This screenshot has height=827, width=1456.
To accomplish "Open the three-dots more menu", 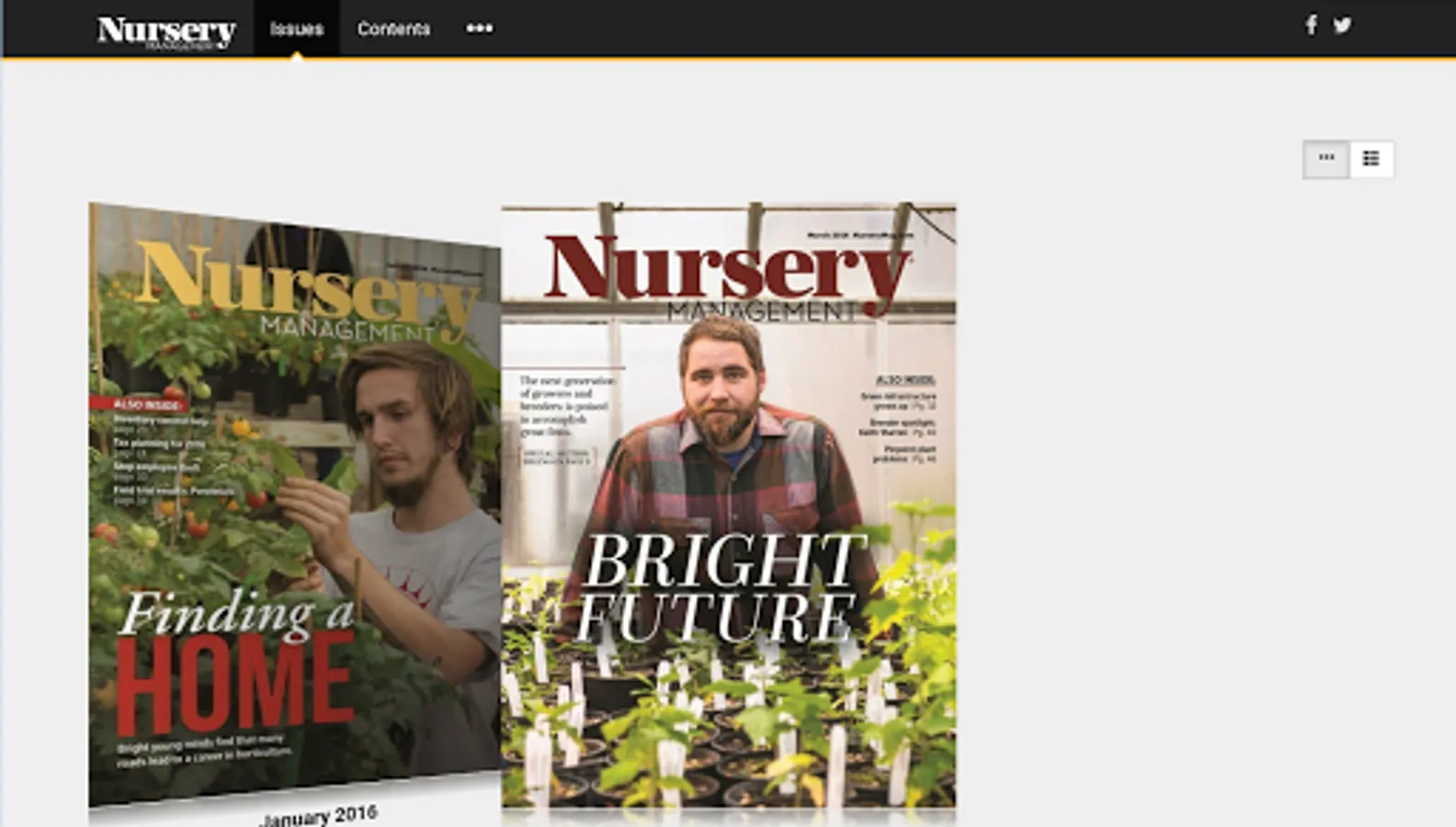I will [479, 28].
